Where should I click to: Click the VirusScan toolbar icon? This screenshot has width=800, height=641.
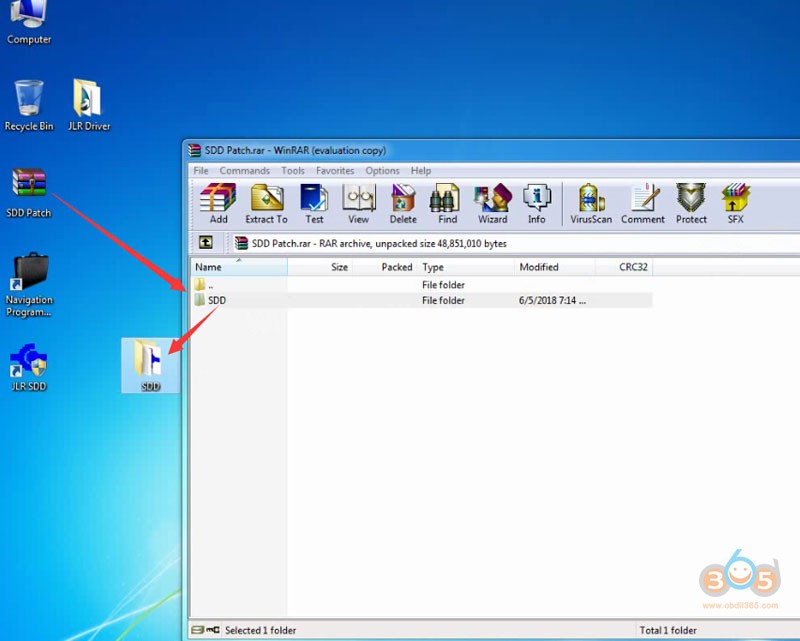[591, 203]
